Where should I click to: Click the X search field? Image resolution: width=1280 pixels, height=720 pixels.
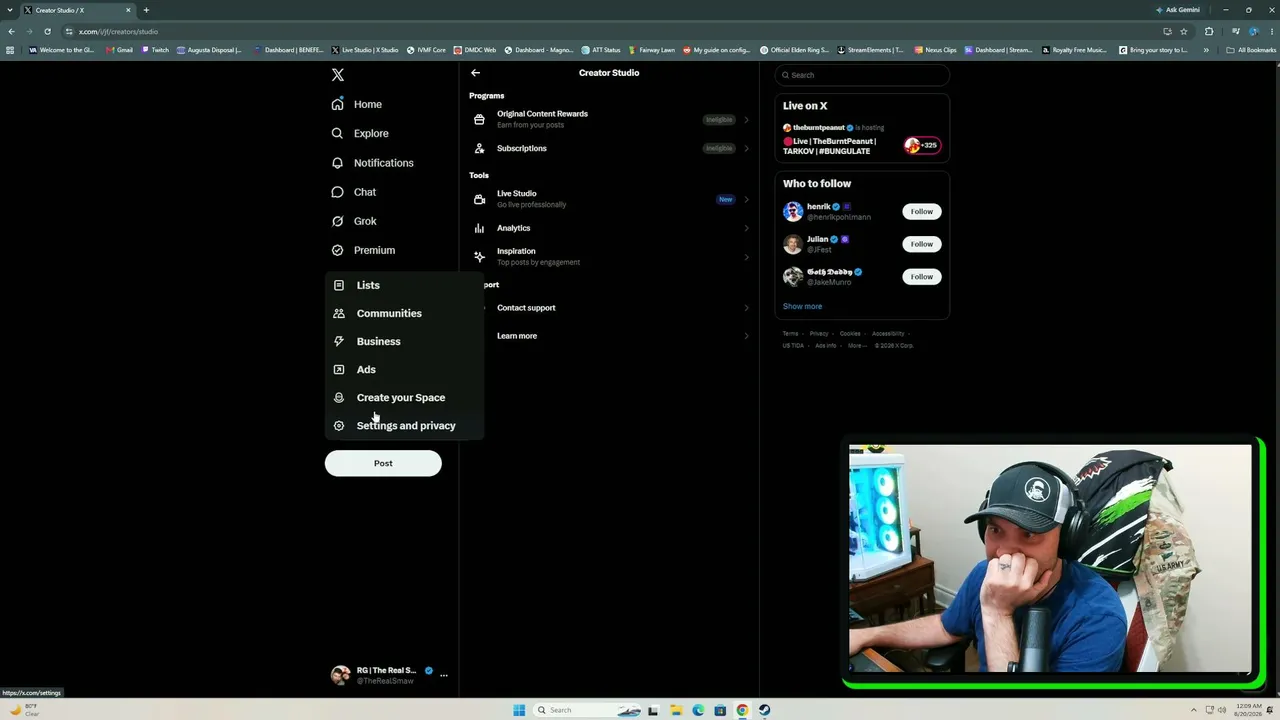(x=862, y=75)
